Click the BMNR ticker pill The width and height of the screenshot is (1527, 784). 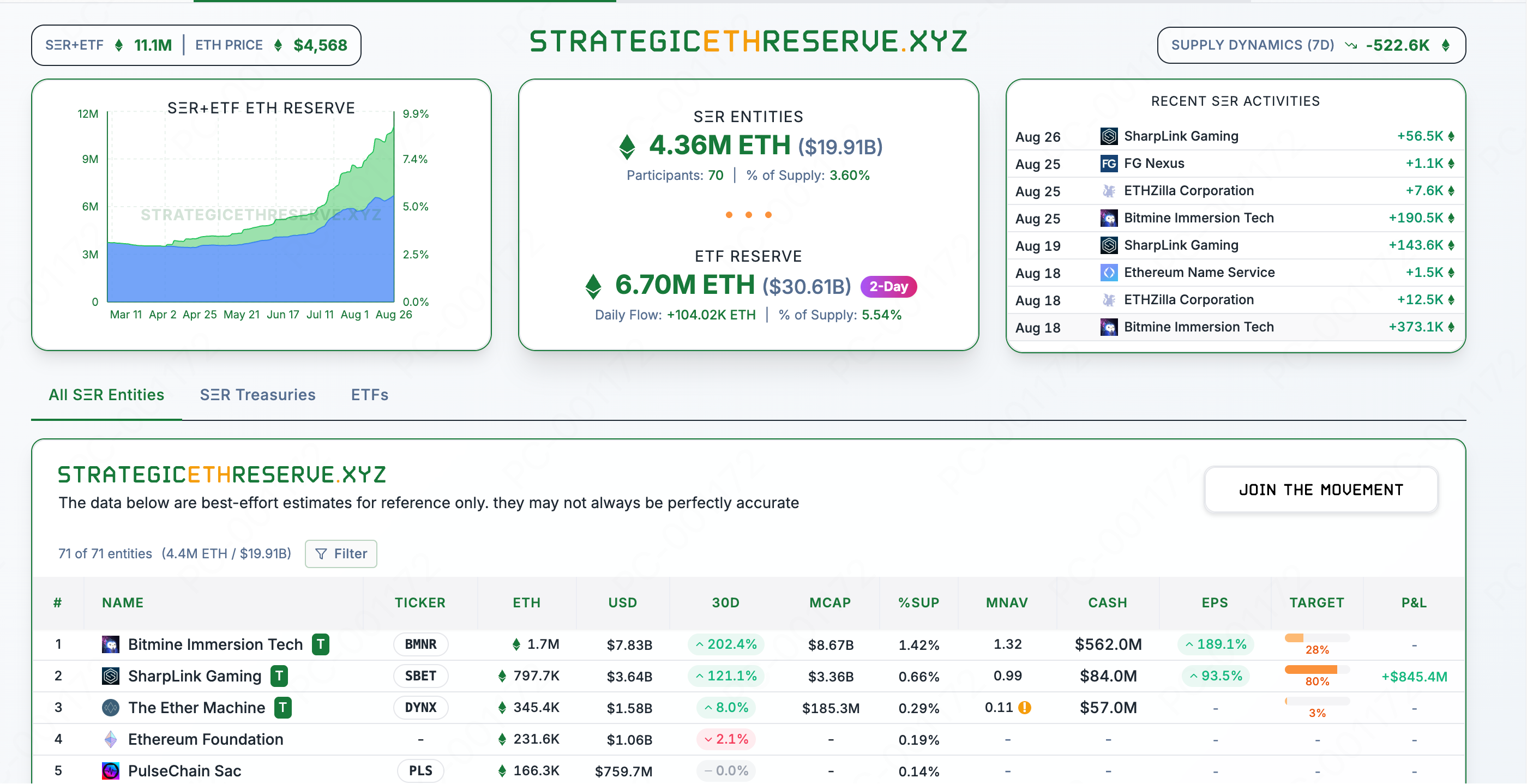tap(420, 644)
